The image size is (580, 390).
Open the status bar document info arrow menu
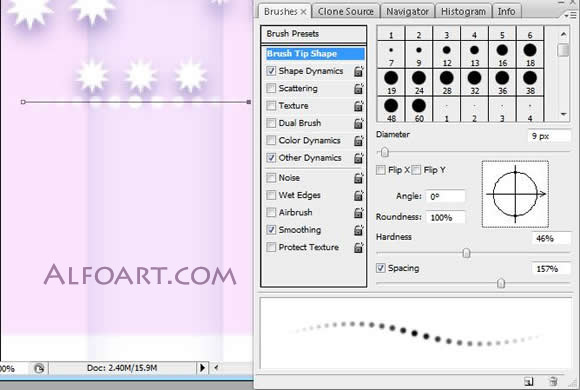202,368
